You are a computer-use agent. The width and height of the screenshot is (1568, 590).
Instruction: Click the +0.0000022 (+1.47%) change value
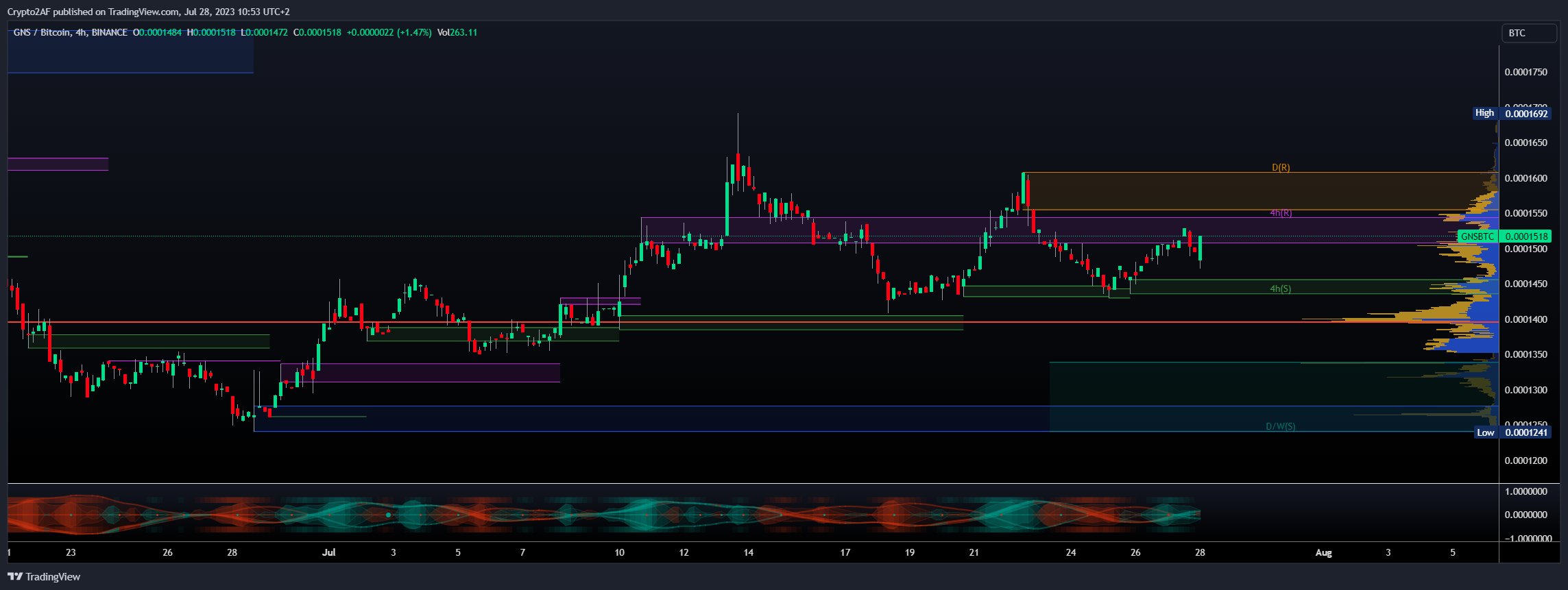pyautogui.click(x=389, y=32)
